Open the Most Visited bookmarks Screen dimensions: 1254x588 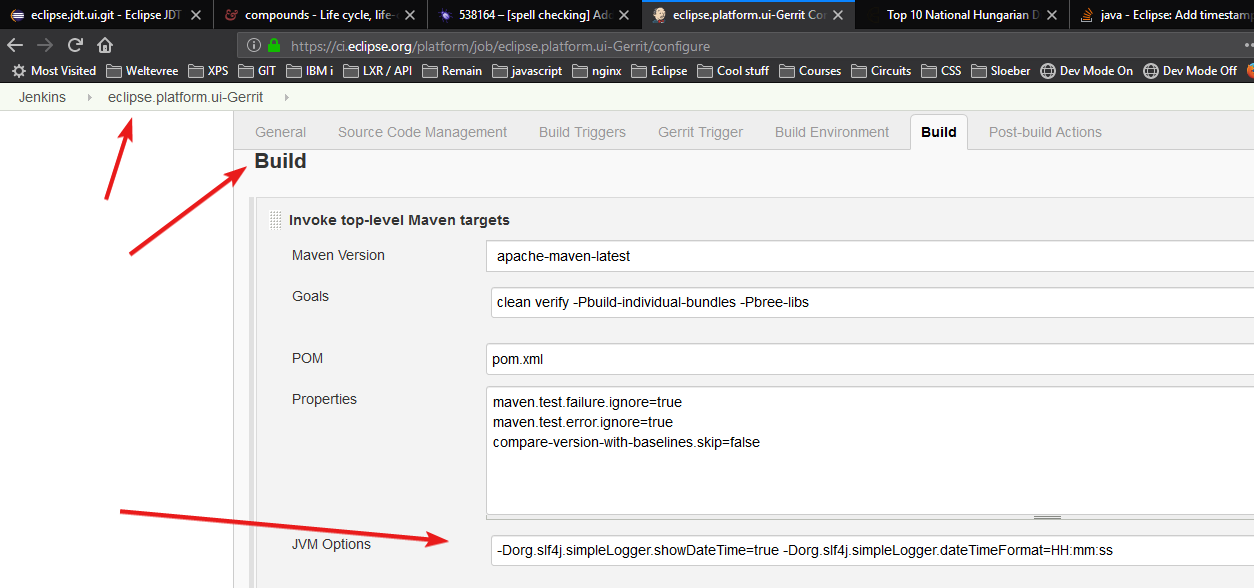(x=54, y=71)
